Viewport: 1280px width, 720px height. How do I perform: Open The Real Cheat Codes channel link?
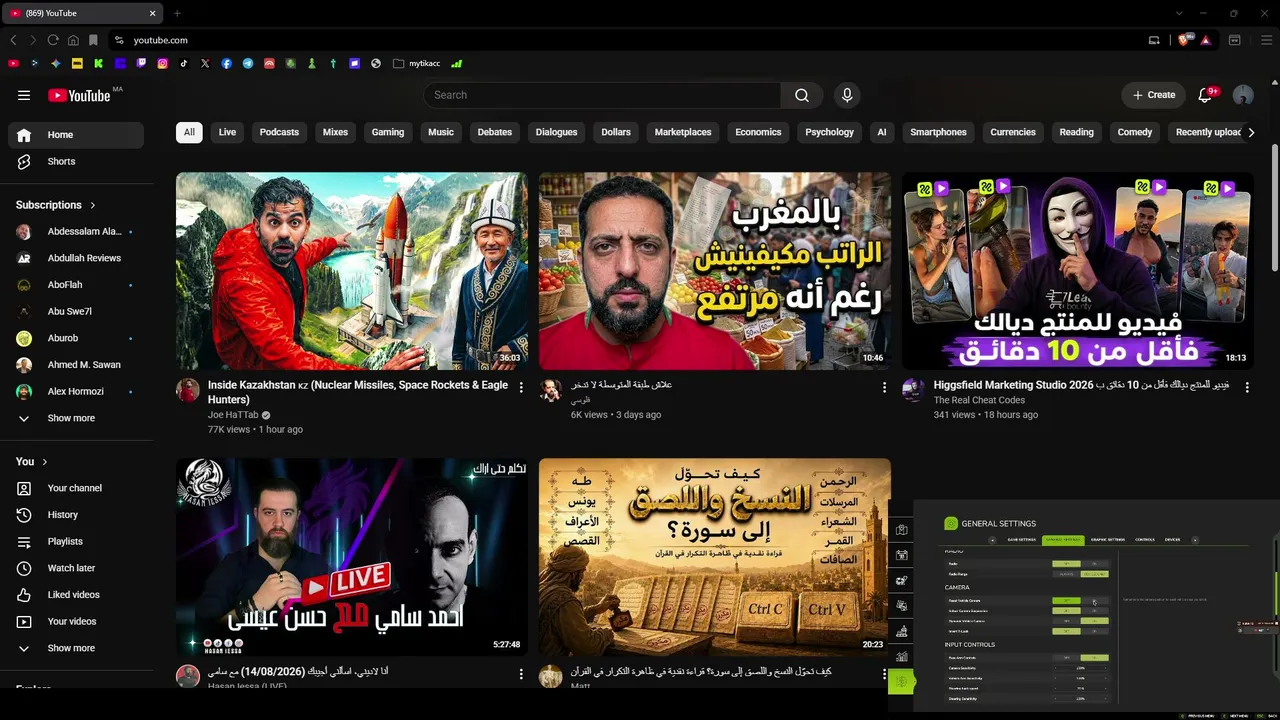tap(979, 400)
